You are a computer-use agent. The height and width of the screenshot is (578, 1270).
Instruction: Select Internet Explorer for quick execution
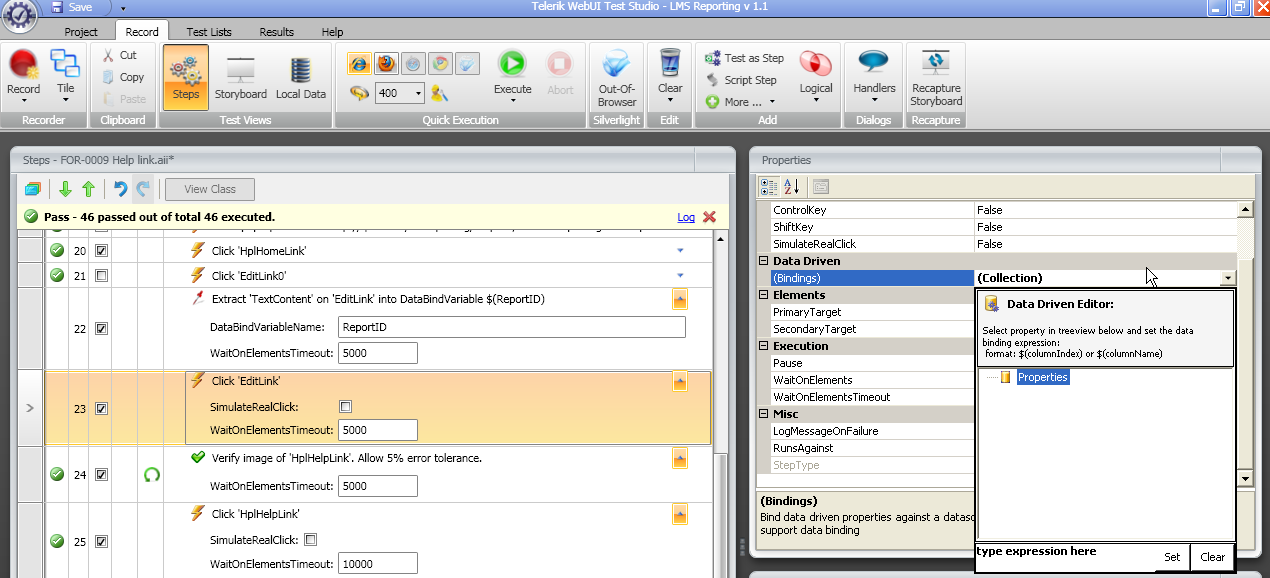(x=359, y=64)
